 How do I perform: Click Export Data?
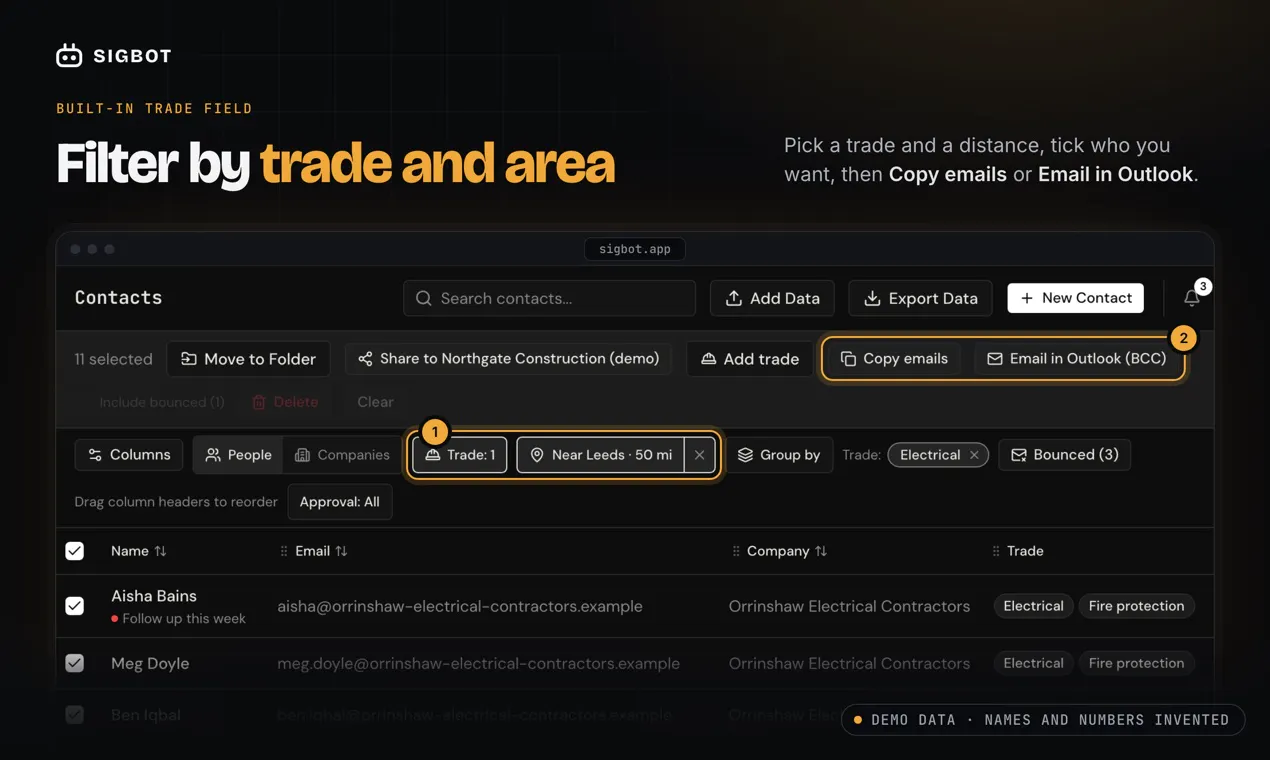pyautogui.click(x=921, y=298)
